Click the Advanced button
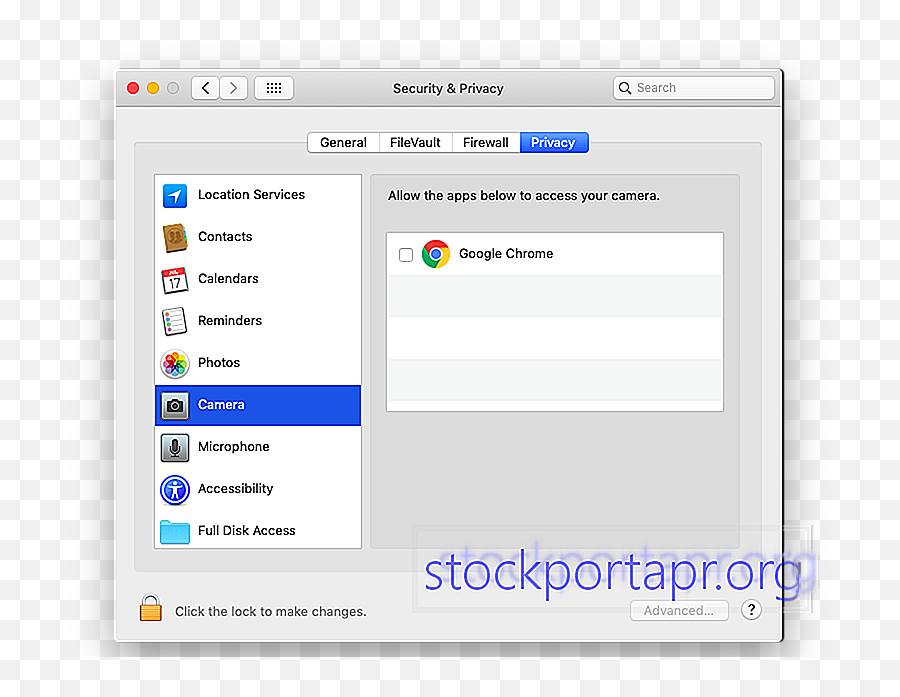Viewport: 900px width, 697px height. (679, 610)
